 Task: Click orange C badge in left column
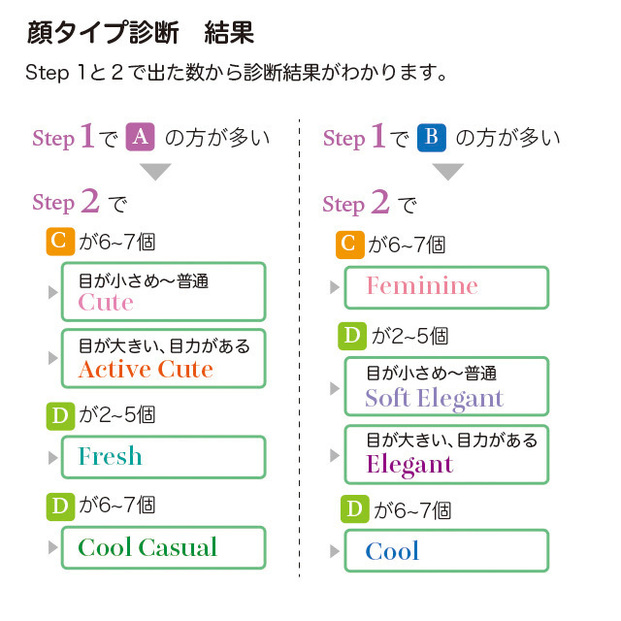click(x=60, y=241)
